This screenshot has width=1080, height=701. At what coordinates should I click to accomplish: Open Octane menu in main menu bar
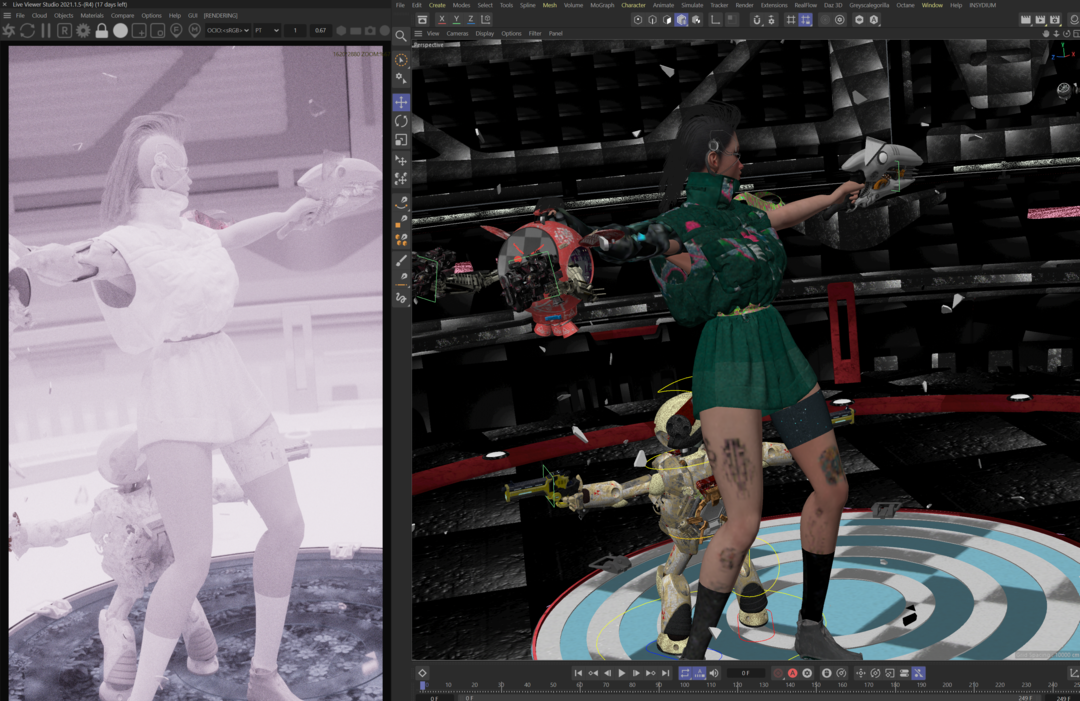[905, 5]
